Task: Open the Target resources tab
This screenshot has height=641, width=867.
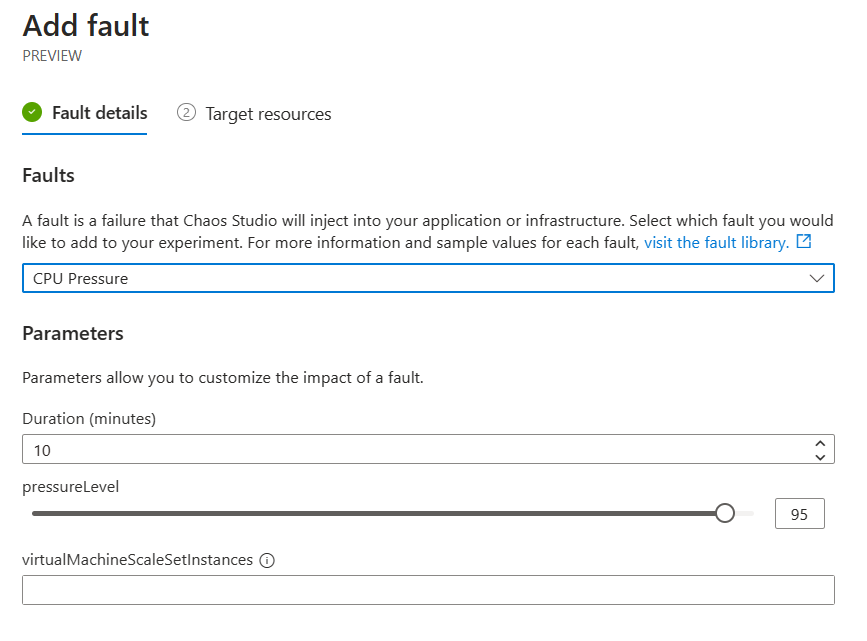Action: pyautogui.click(x=268, y=114)
